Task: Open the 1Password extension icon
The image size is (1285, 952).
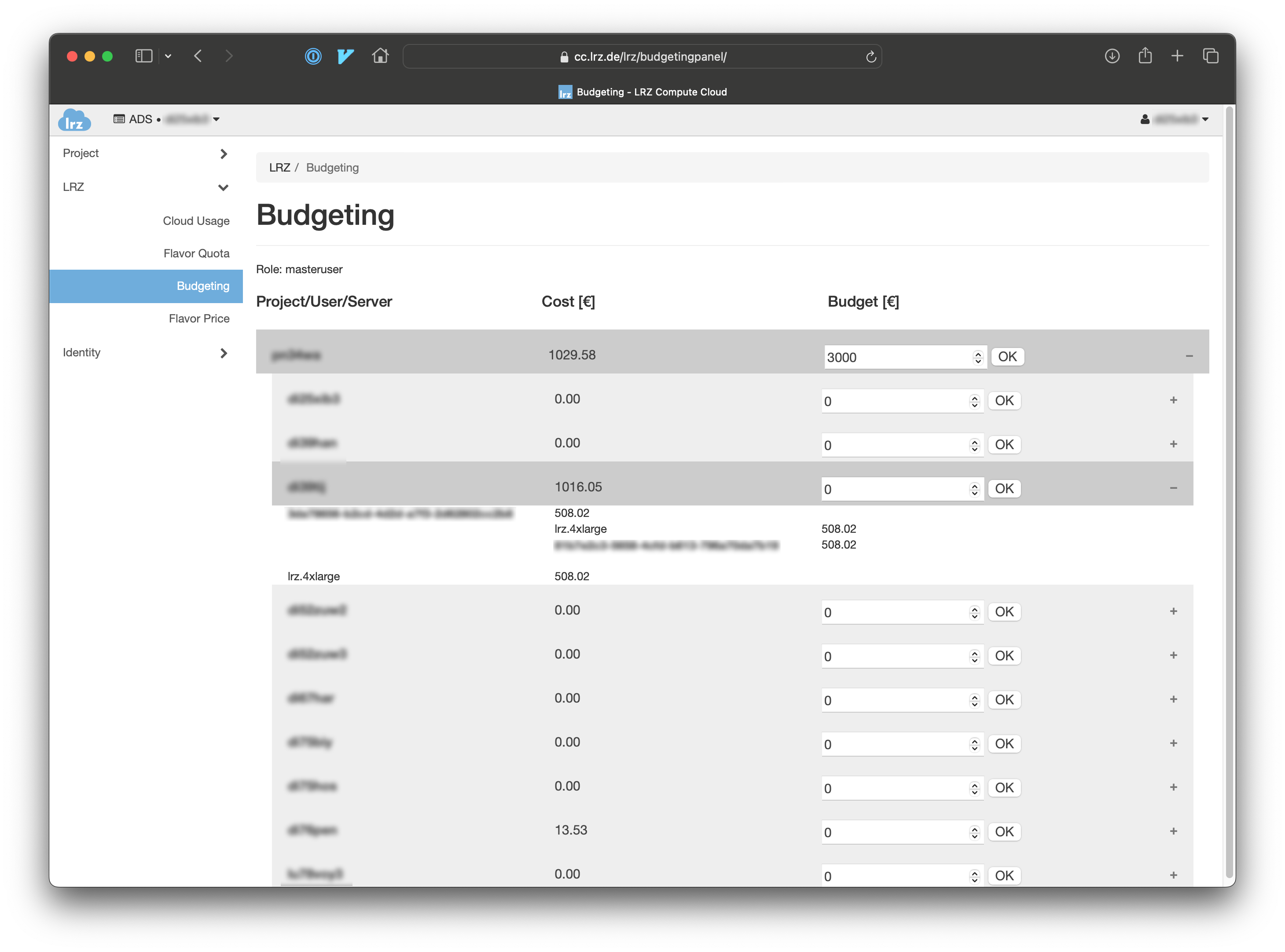Action: (x=313, y=56)
